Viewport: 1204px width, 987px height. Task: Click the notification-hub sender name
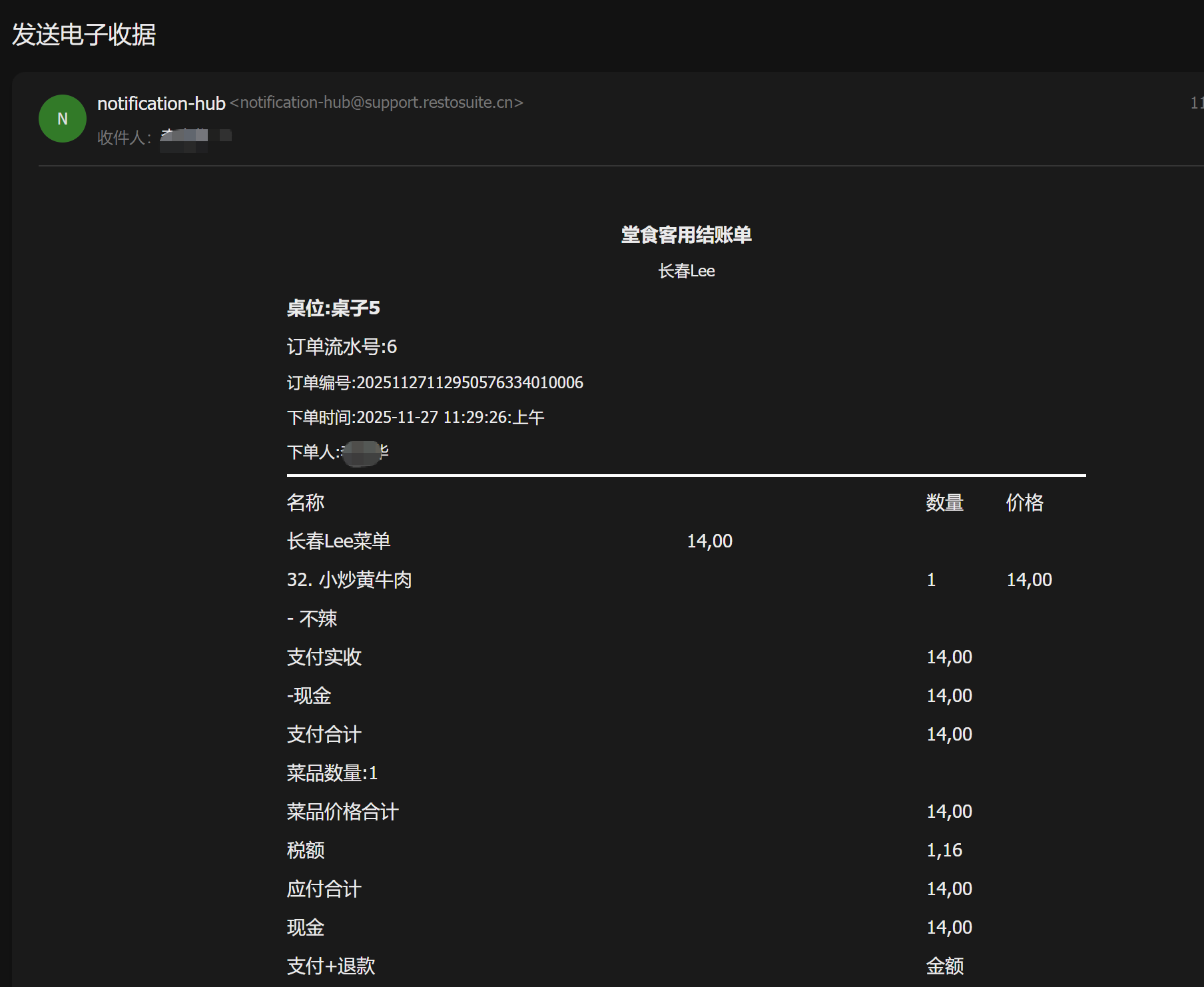coord(161,103)
